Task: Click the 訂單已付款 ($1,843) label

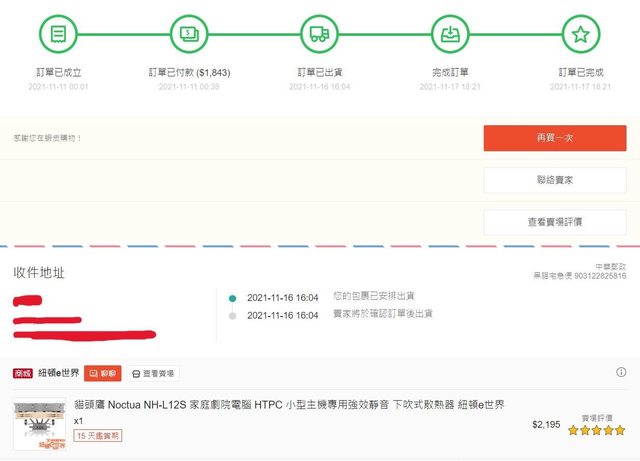Action: [x=189, y=72]
